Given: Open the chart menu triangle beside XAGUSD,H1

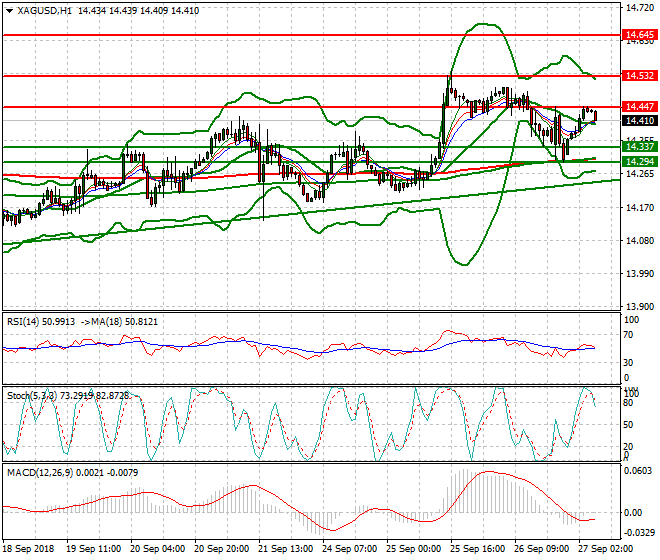Looking at the screenshot, I should (x=10, y=11).
